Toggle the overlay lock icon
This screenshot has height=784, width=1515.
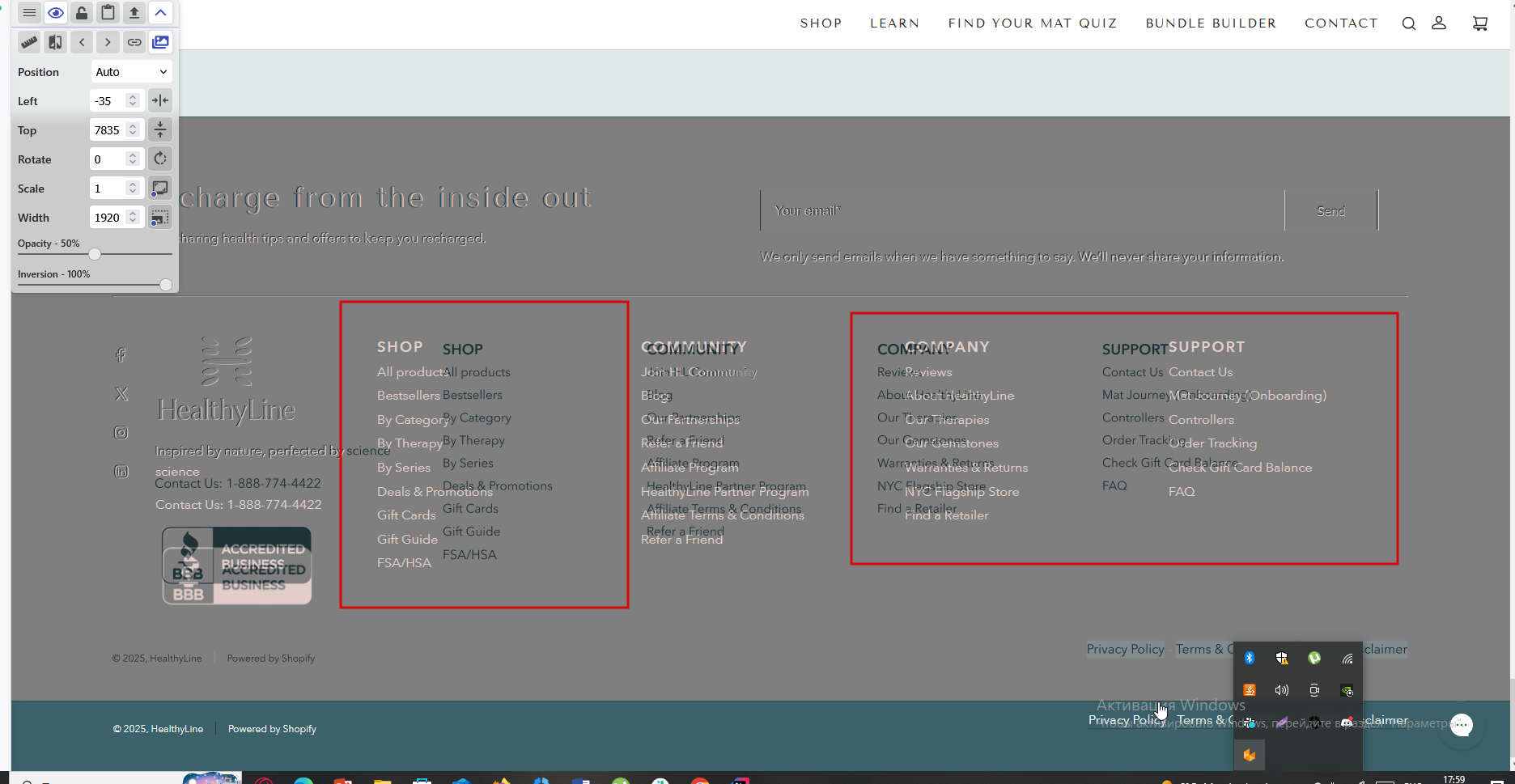pos(82,13)
